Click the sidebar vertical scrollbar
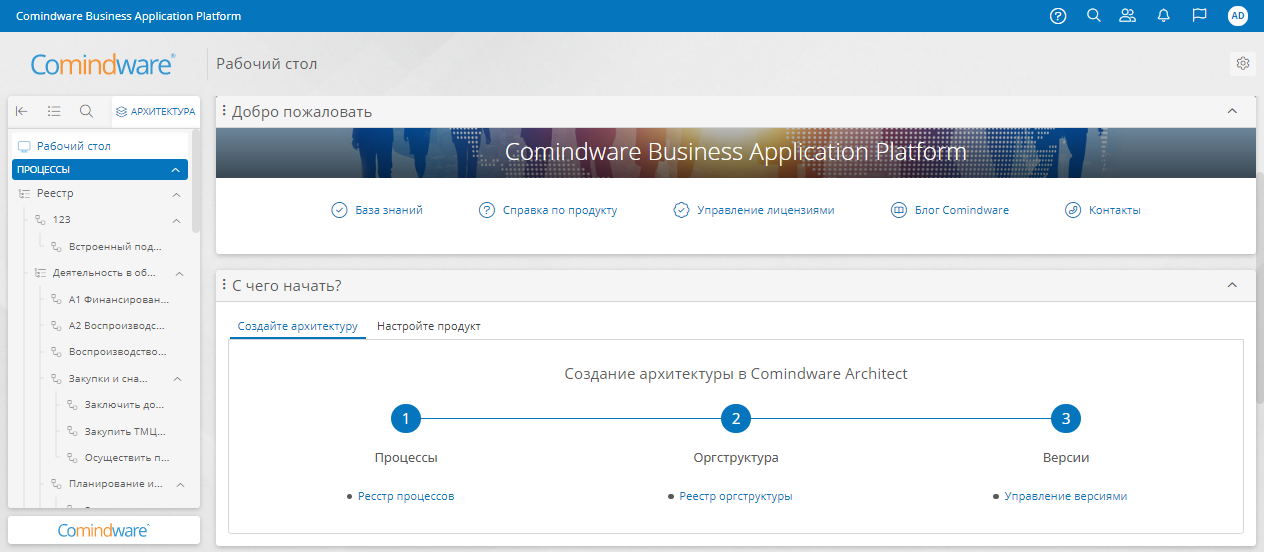The image size is (1264, 552). click(x=196, y=182)
